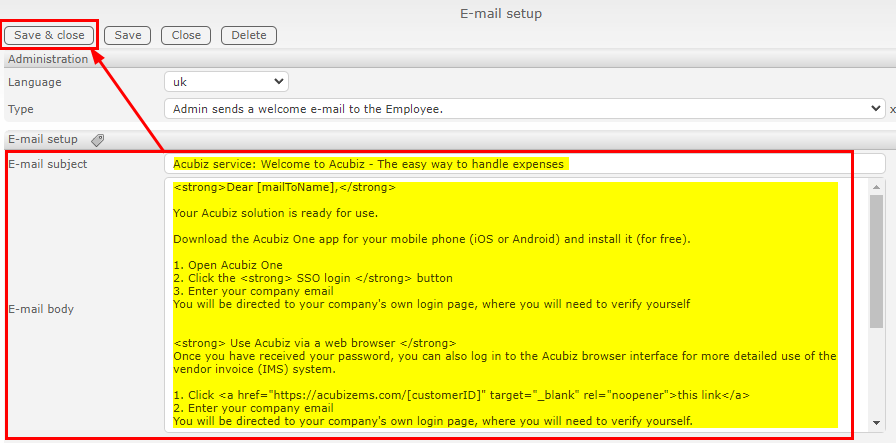Clear the Type field with the x
The image size is (896, 443).
pos(892,109)
